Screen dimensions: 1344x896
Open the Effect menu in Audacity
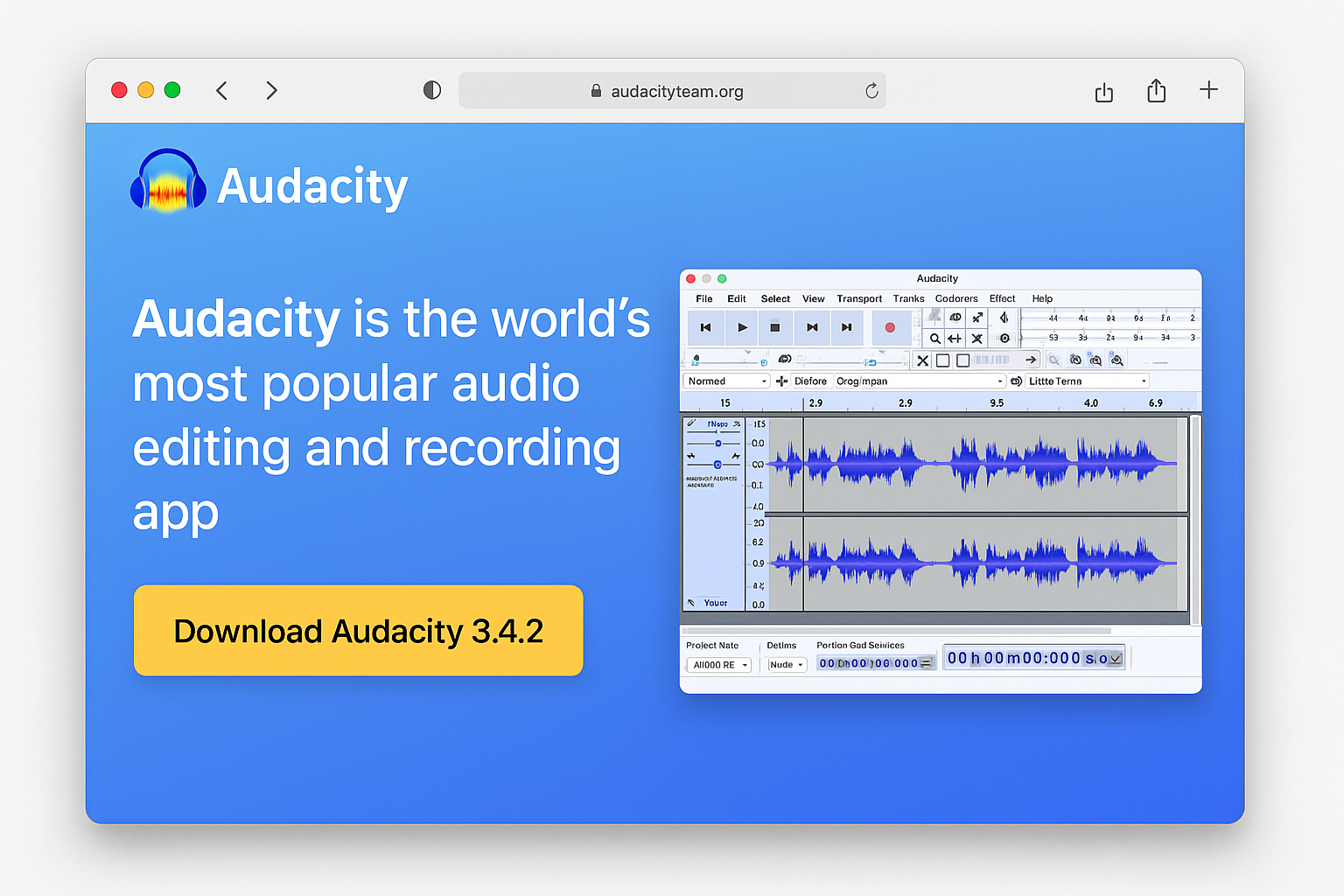[1002, 298]
